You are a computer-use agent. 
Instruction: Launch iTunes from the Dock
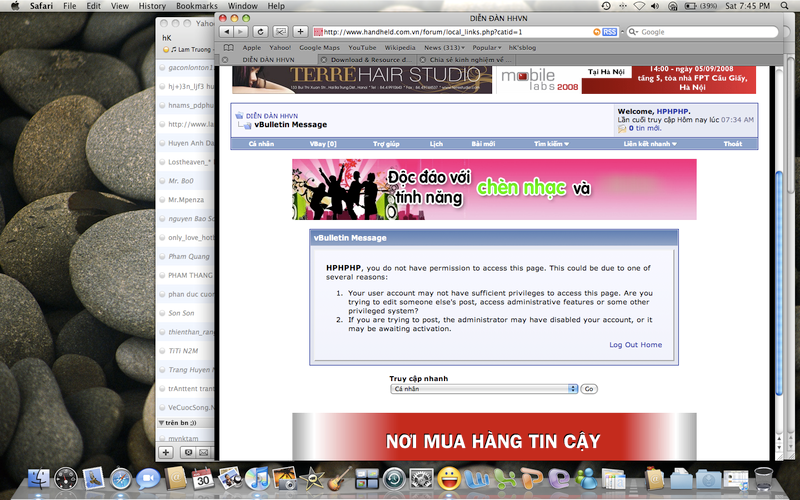pyautogui.click(x=257, y=479)
